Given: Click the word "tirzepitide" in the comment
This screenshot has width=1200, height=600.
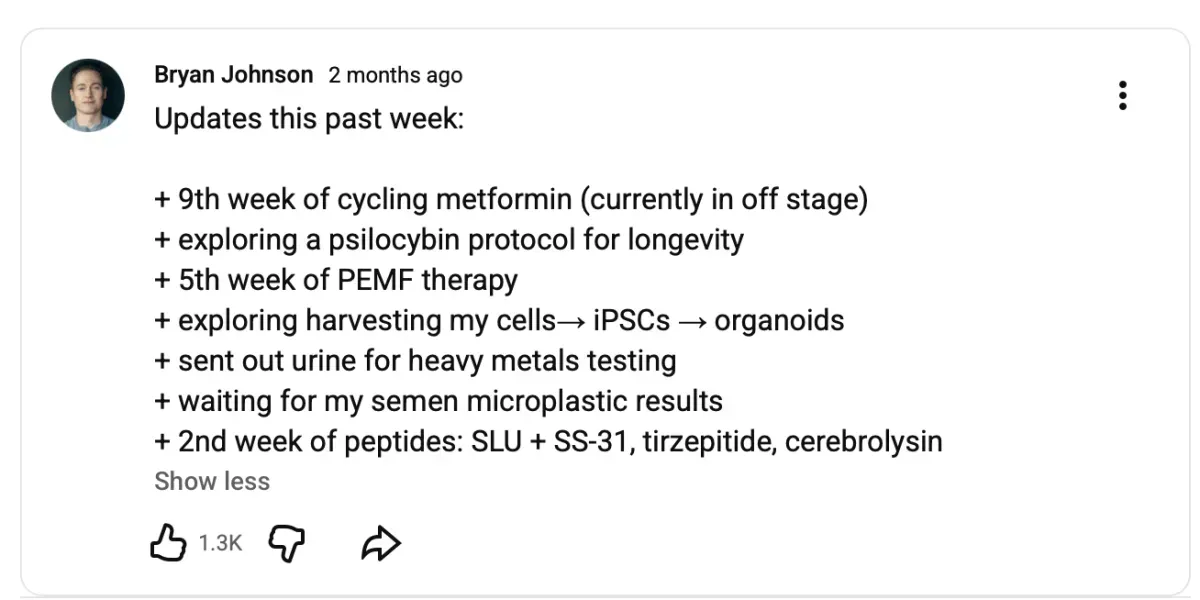Looking at the screenshot, I should pos(705,441).
